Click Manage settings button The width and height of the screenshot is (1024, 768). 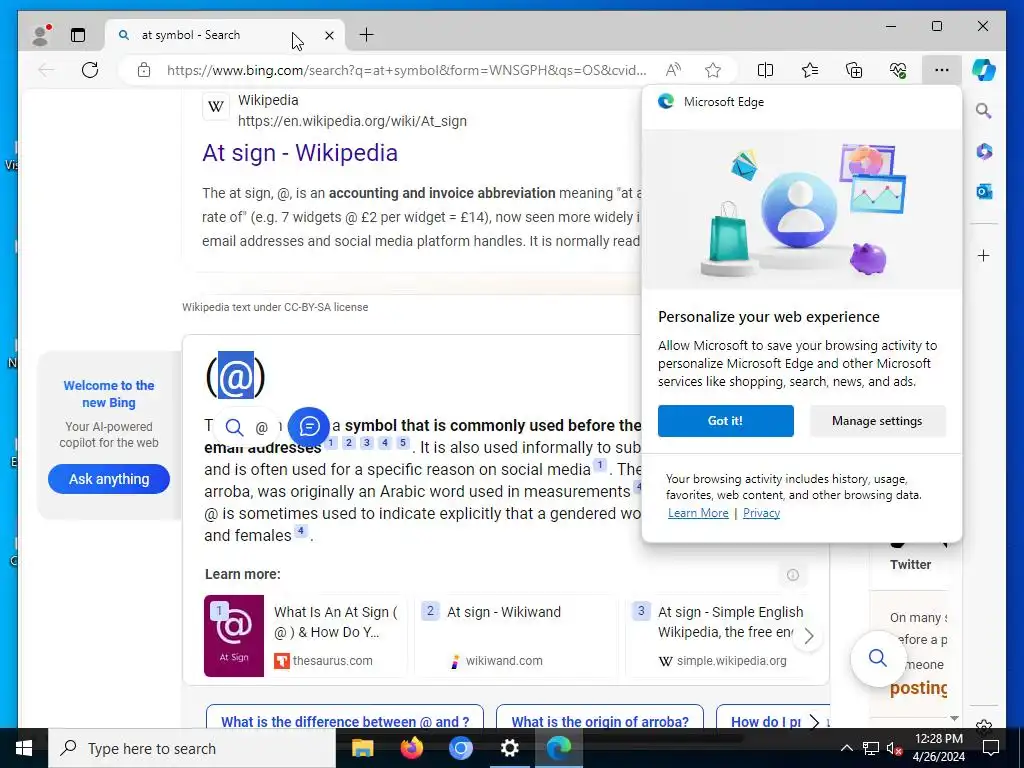(x=877, y=421)
